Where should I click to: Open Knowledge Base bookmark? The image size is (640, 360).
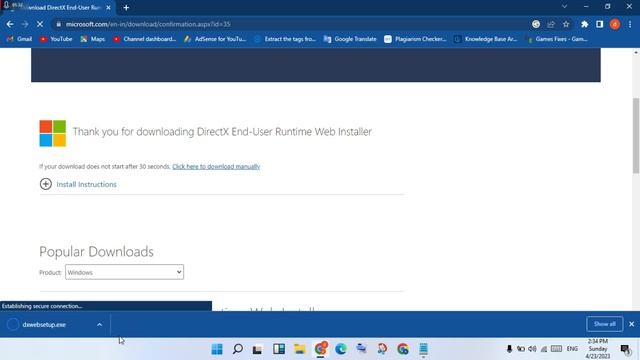tap(485, 39)
